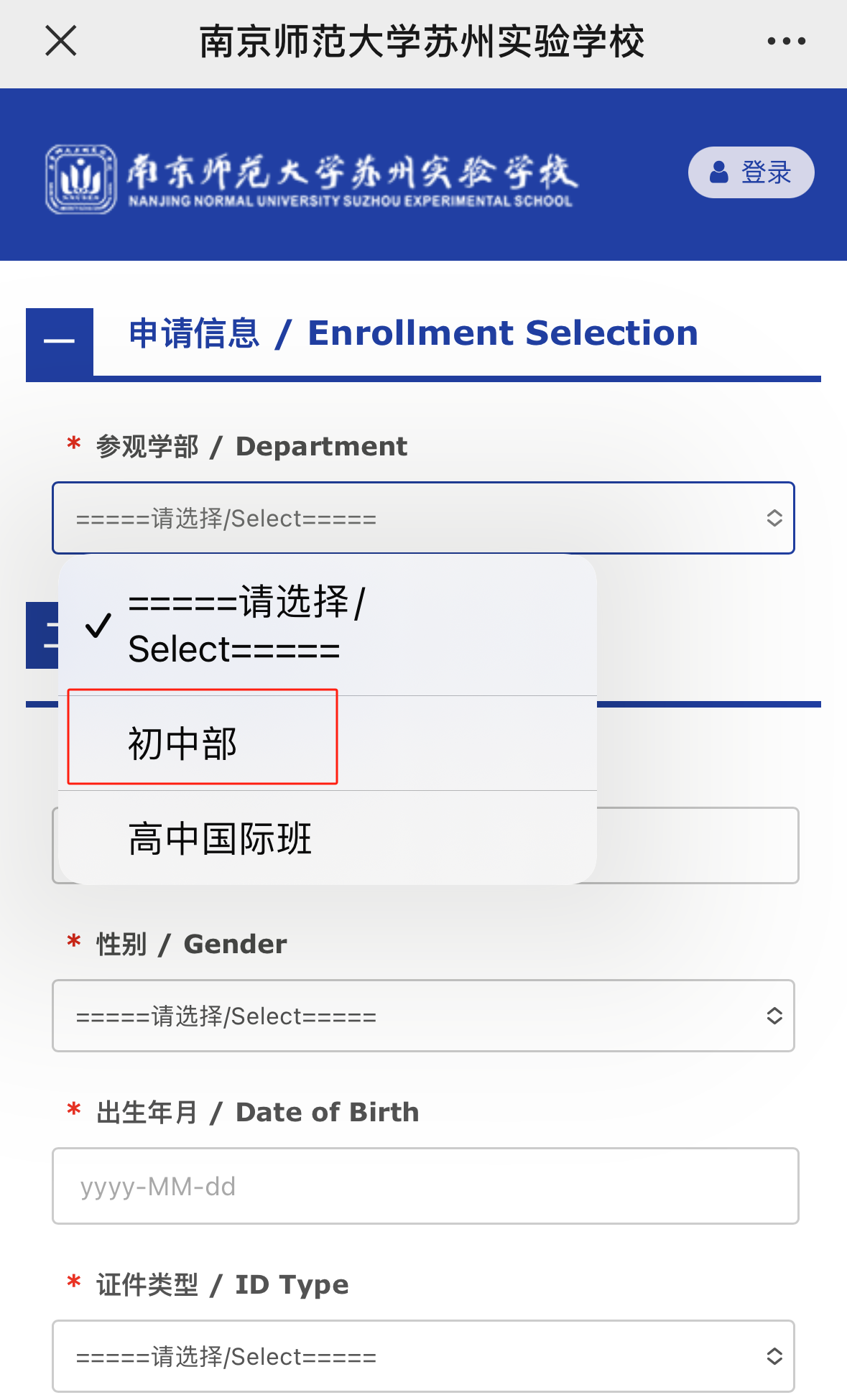Click the ID Type dropdown chevron arrows
This screenshot has width=847, height=1400.
point(774,1356)
